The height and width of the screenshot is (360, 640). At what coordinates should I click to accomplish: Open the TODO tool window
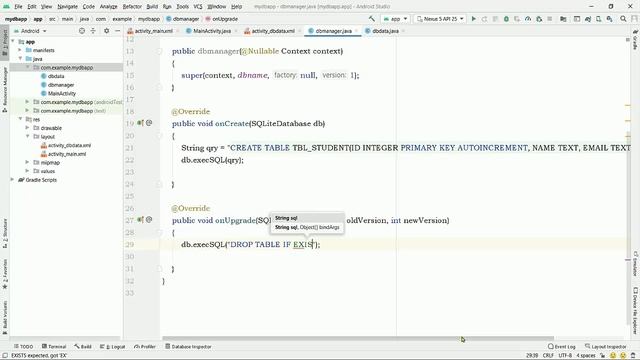tap(24, 347)
